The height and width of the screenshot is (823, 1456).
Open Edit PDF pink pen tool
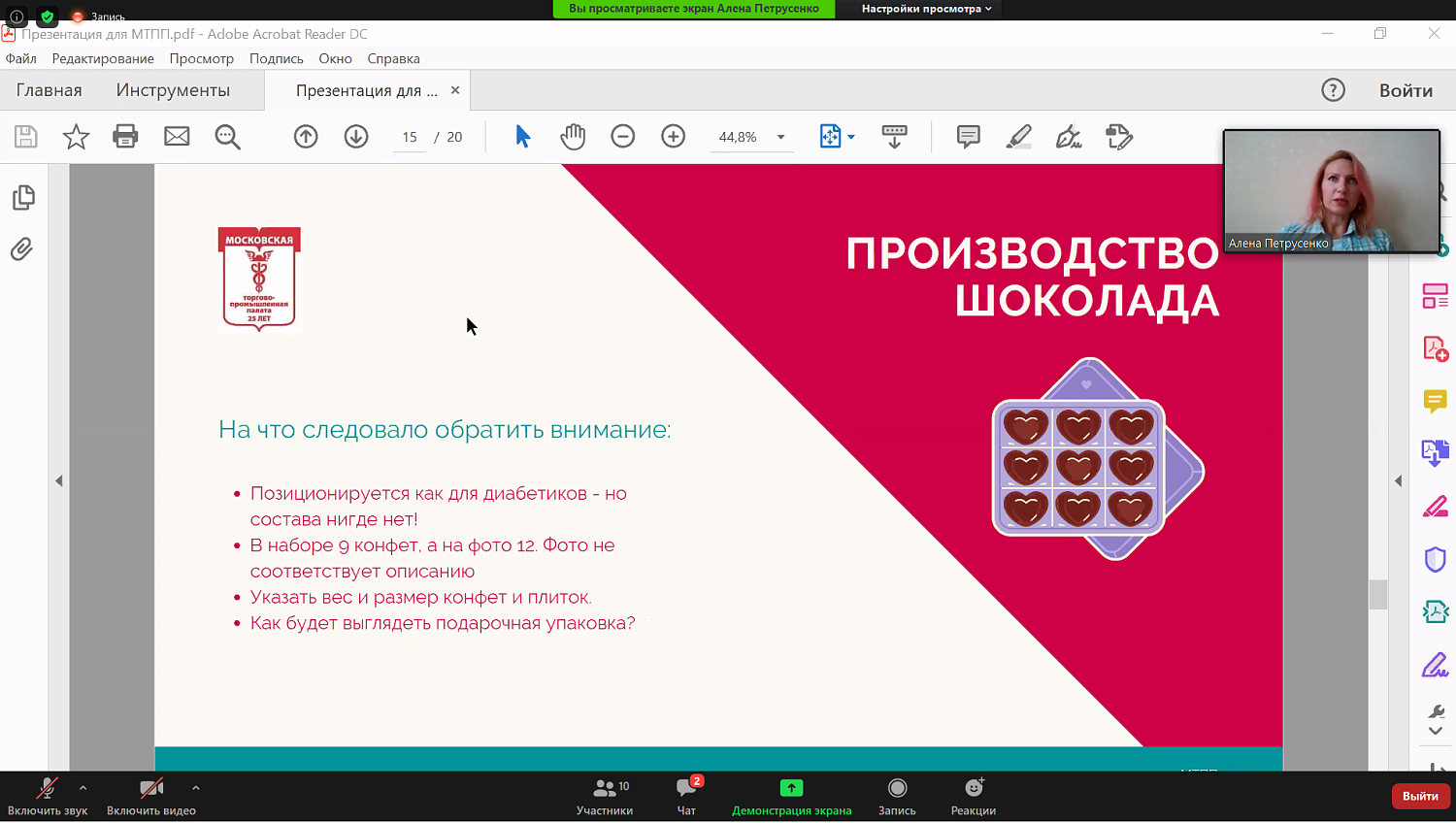point(1435,507)
